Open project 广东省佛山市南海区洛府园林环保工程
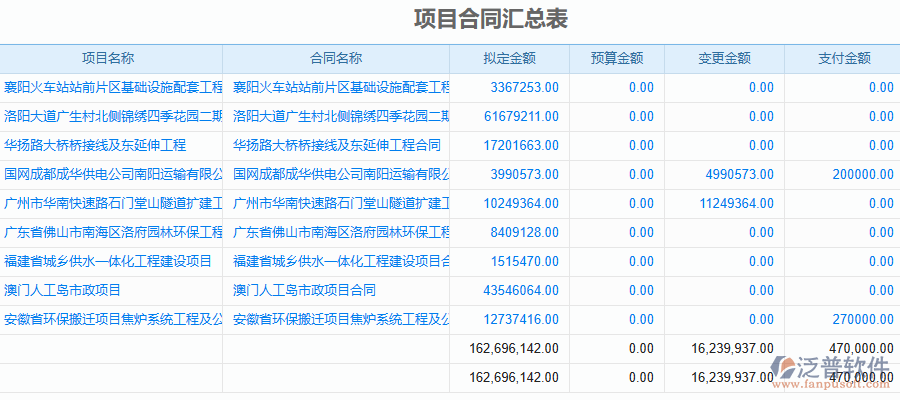The width and height of the screenshot is (900, 400). [x=113, y=232]
